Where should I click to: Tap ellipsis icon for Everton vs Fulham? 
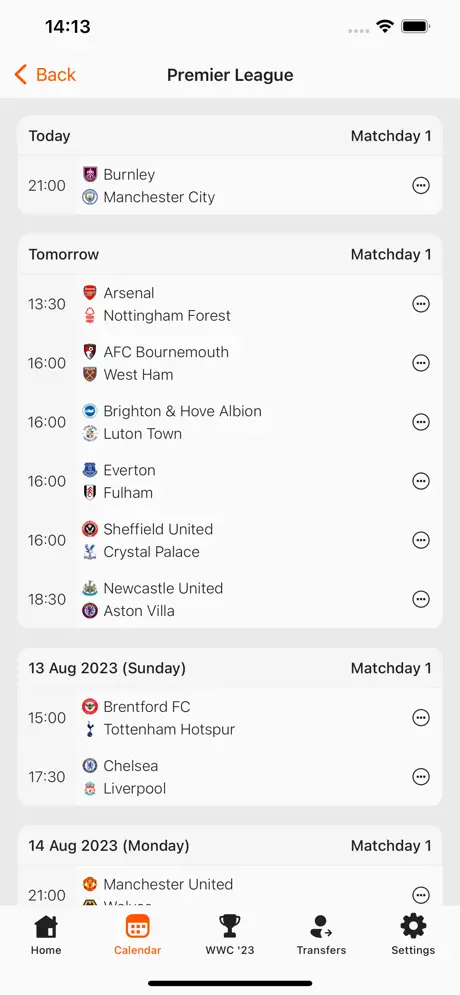421,481
